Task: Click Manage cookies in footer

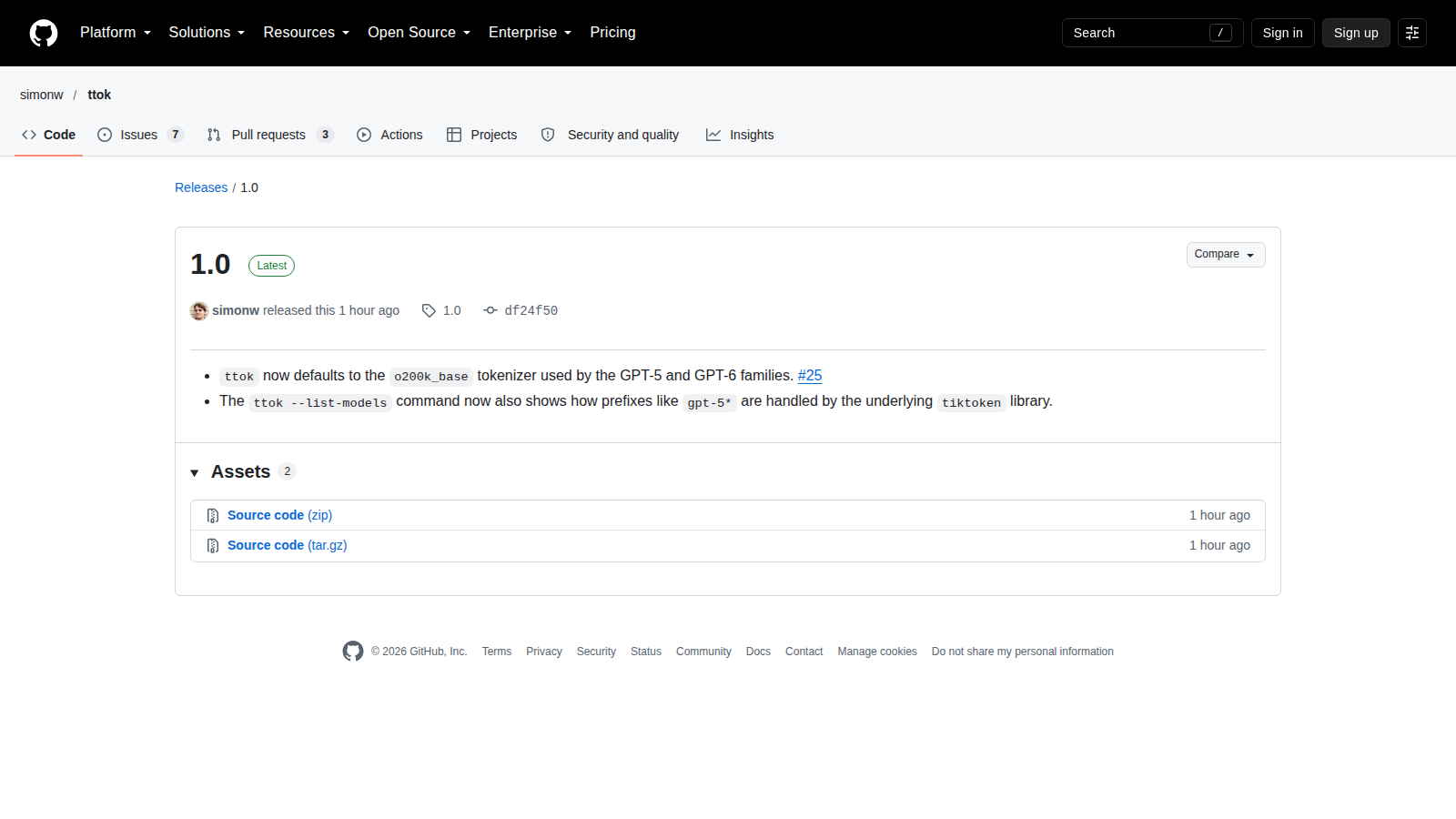Action: click(877, 652)
